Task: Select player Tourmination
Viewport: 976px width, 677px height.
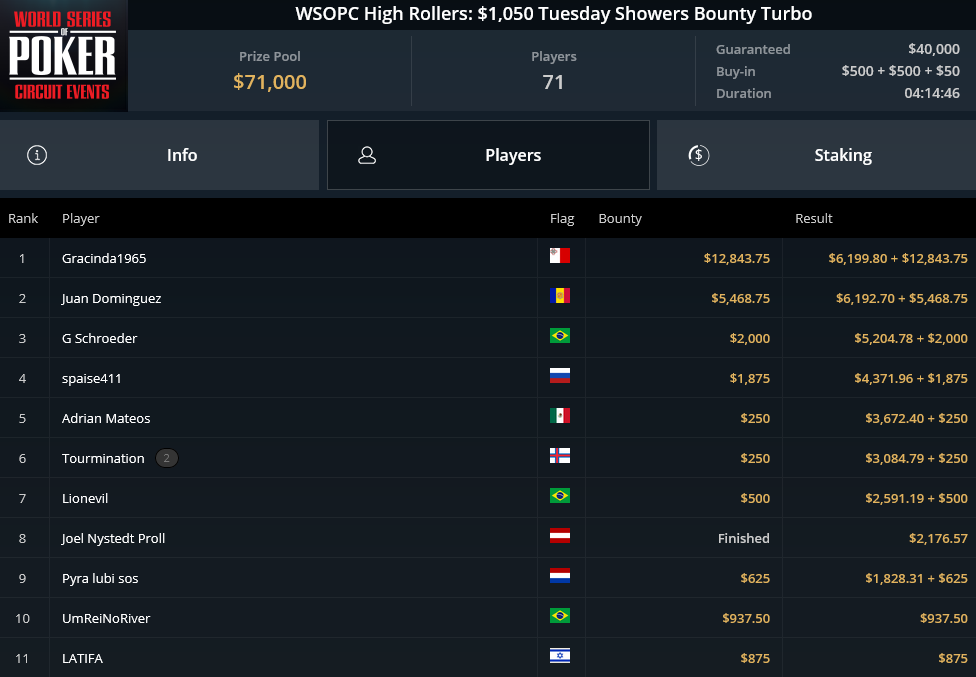Action: pos(103,459)
